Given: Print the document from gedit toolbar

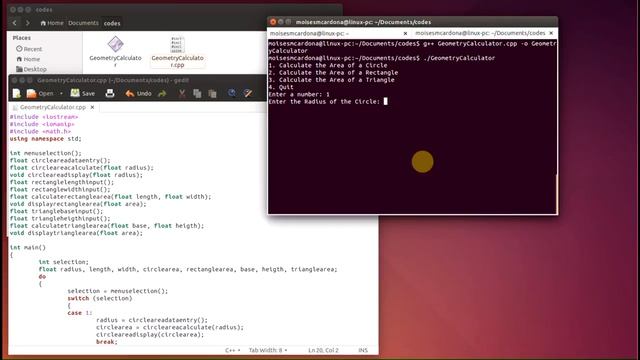Looking at the screenshot, I should click(x=110, y=93).
